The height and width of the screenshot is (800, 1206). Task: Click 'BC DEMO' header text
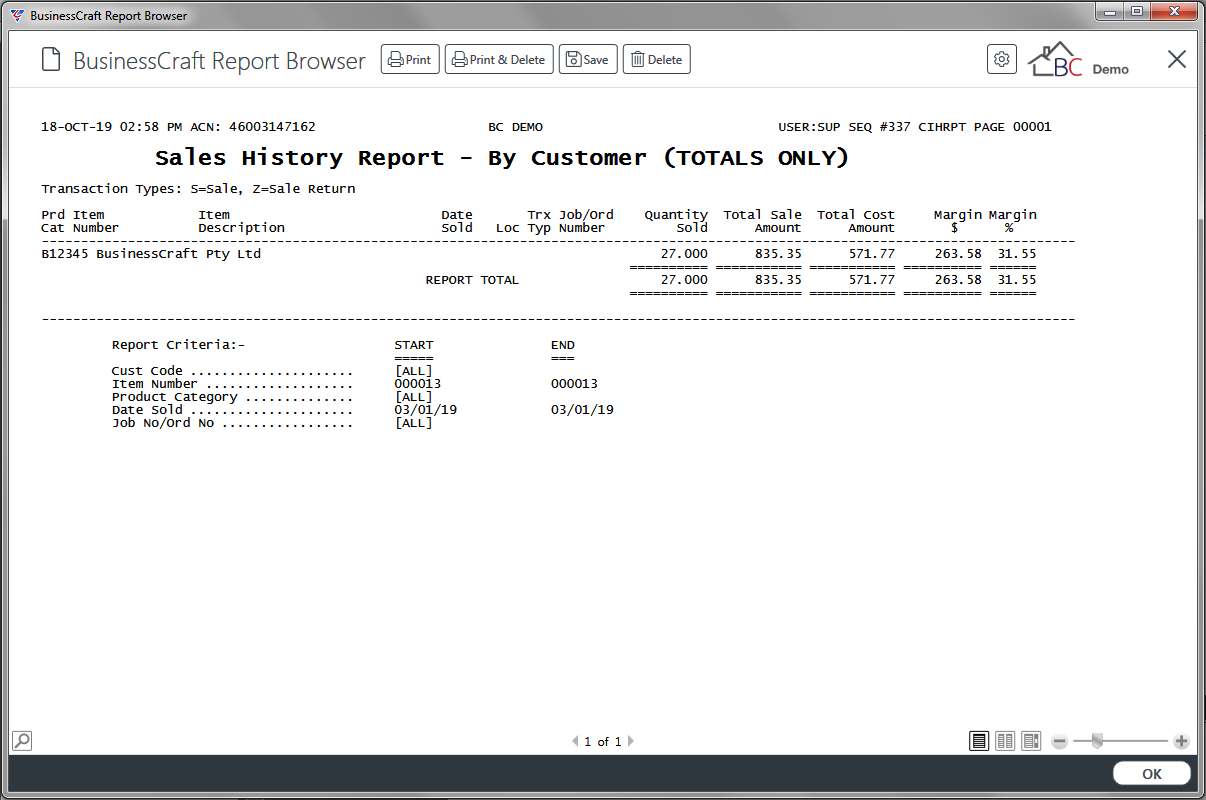515,127
